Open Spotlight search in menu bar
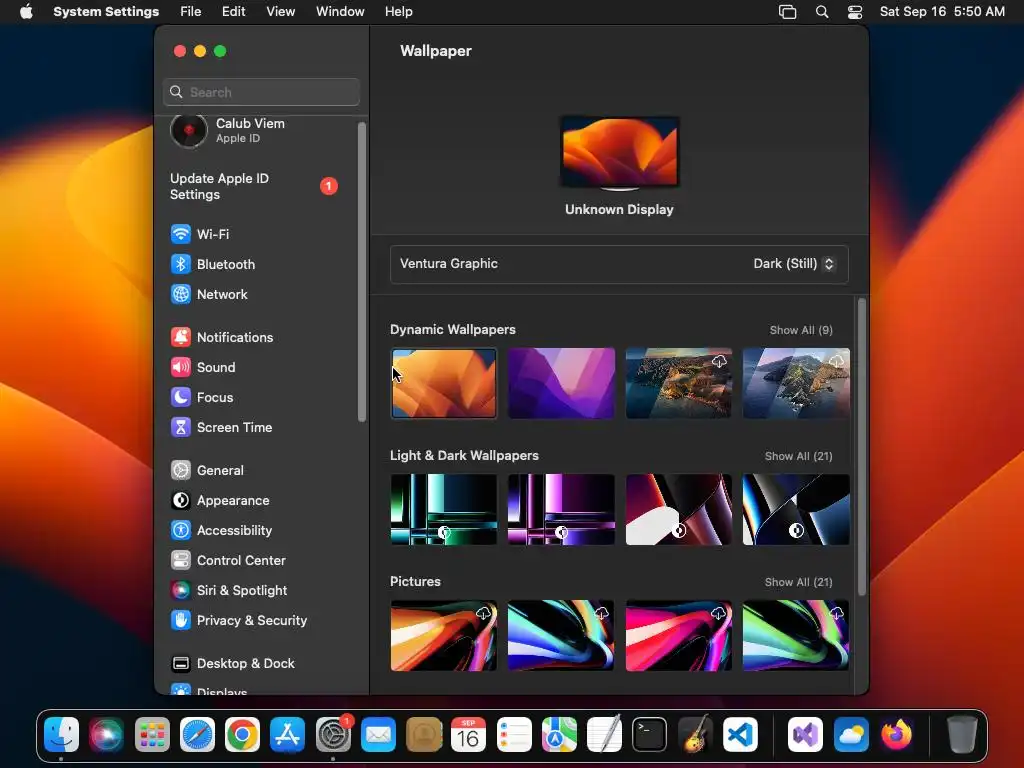The height and width of the screenshot is (768, 1024). tap(822, 12)
